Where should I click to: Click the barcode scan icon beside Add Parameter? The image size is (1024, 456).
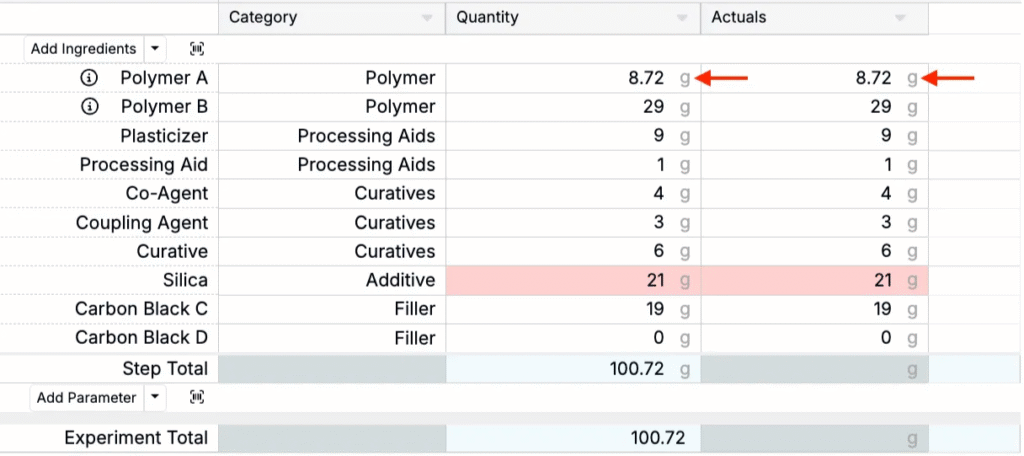tap(198, 398)
